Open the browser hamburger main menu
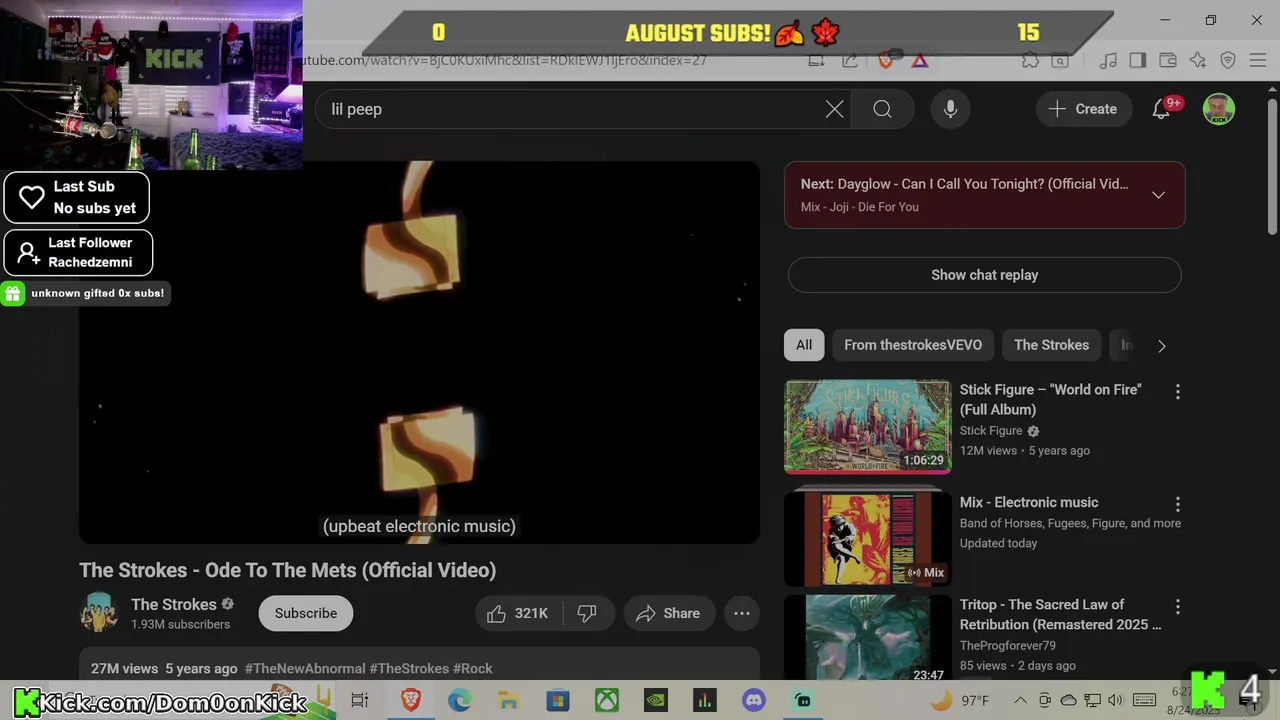Viewport: 1280px width, 720px height. (1258, 61)
